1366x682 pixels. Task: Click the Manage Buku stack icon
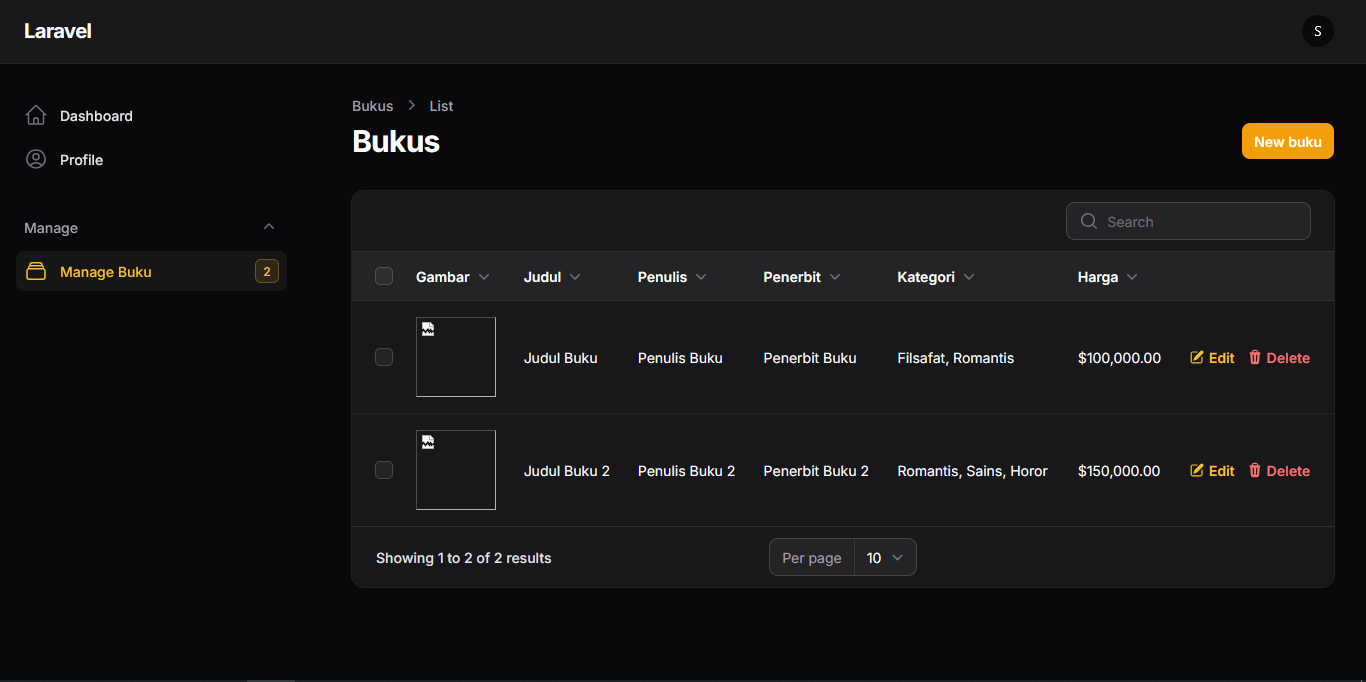point(36,272)
